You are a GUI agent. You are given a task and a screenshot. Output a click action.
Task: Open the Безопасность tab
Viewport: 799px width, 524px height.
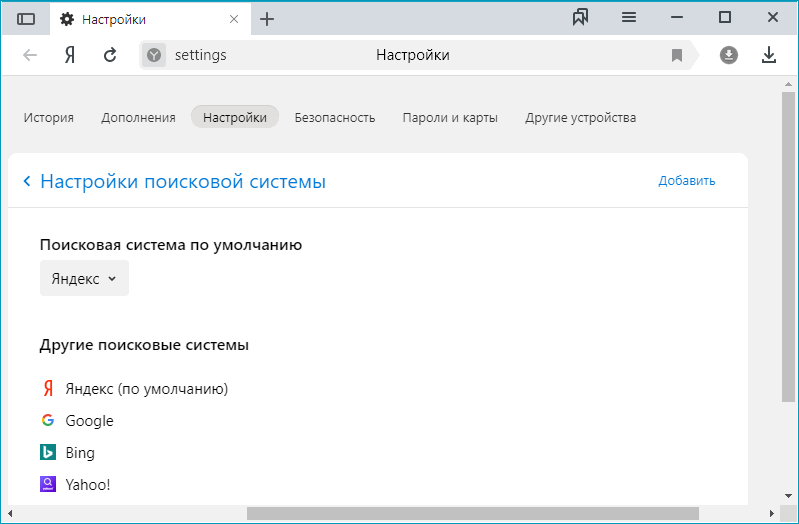click(x=335, y=117)
